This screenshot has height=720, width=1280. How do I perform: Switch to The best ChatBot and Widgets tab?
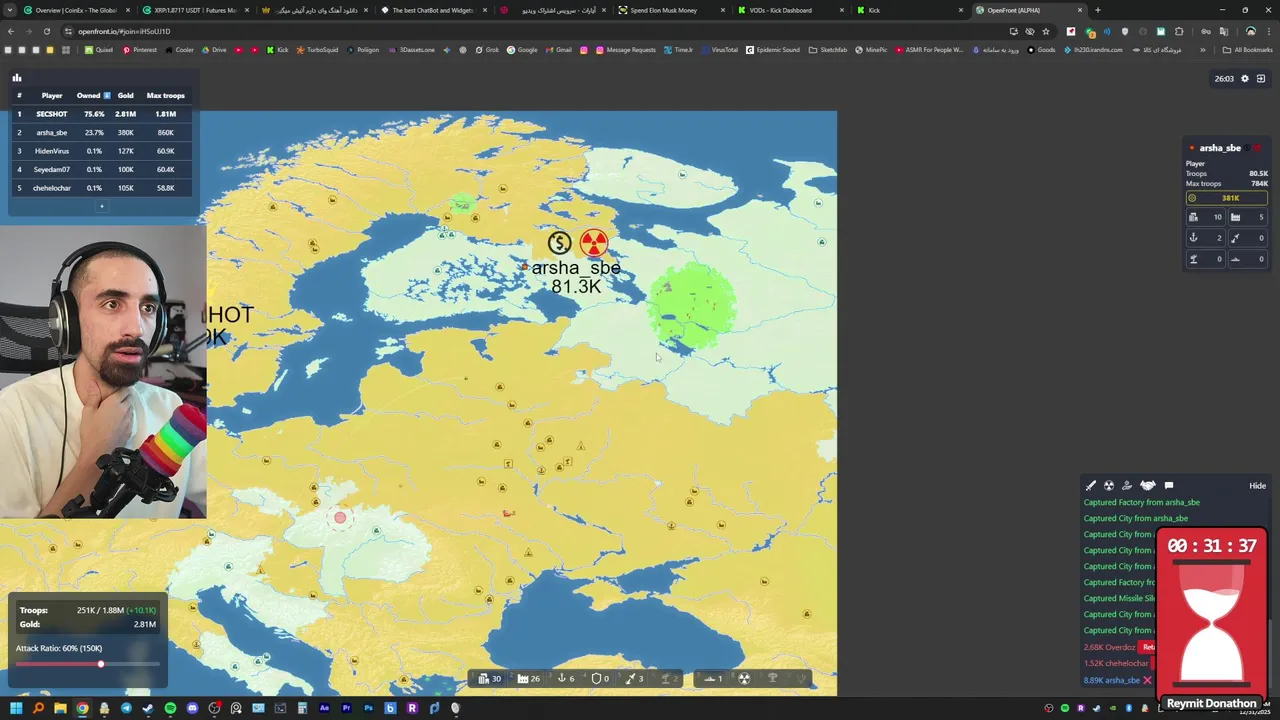[x=432, y=10]
